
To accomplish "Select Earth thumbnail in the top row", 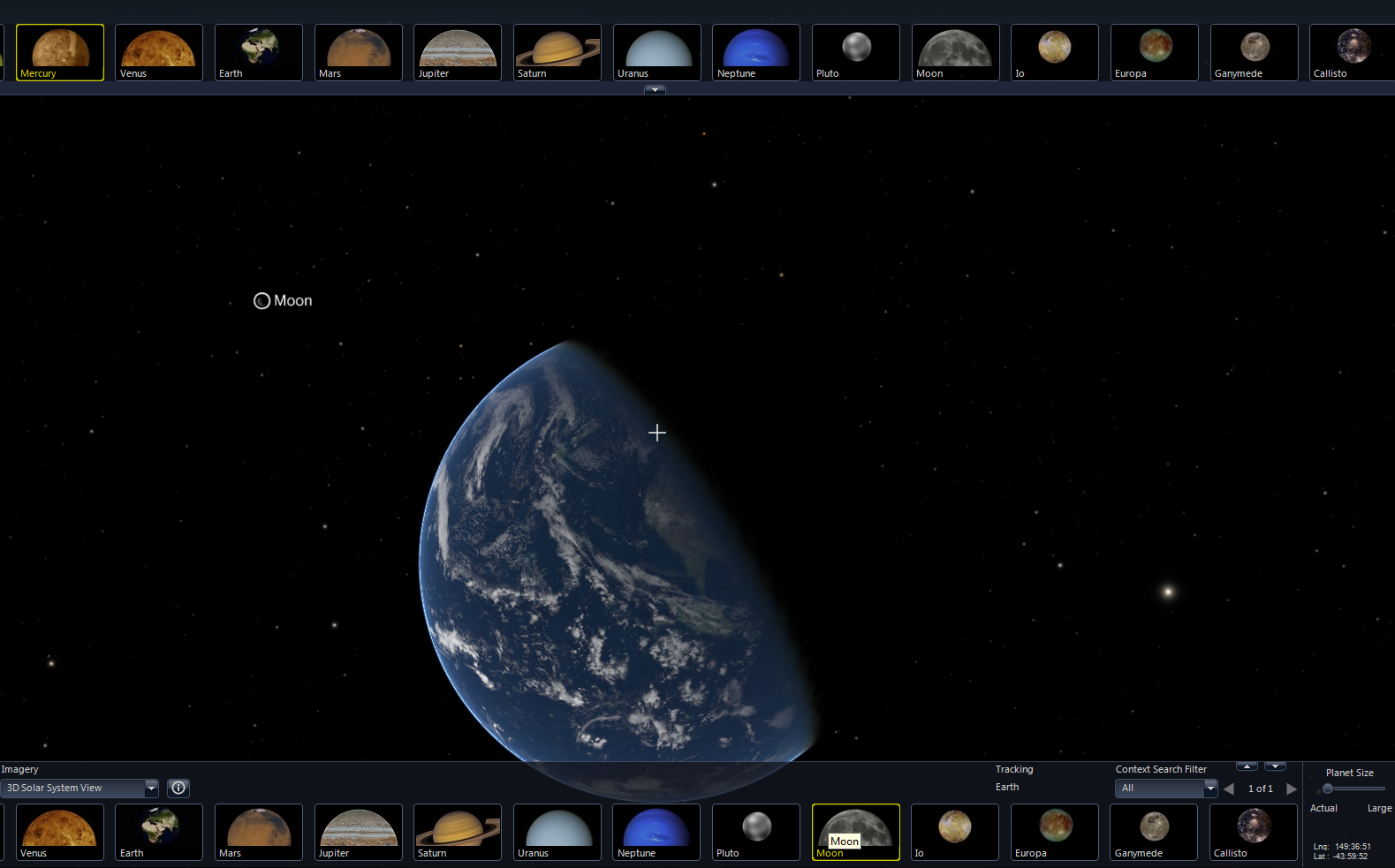I will click(258, 52).
